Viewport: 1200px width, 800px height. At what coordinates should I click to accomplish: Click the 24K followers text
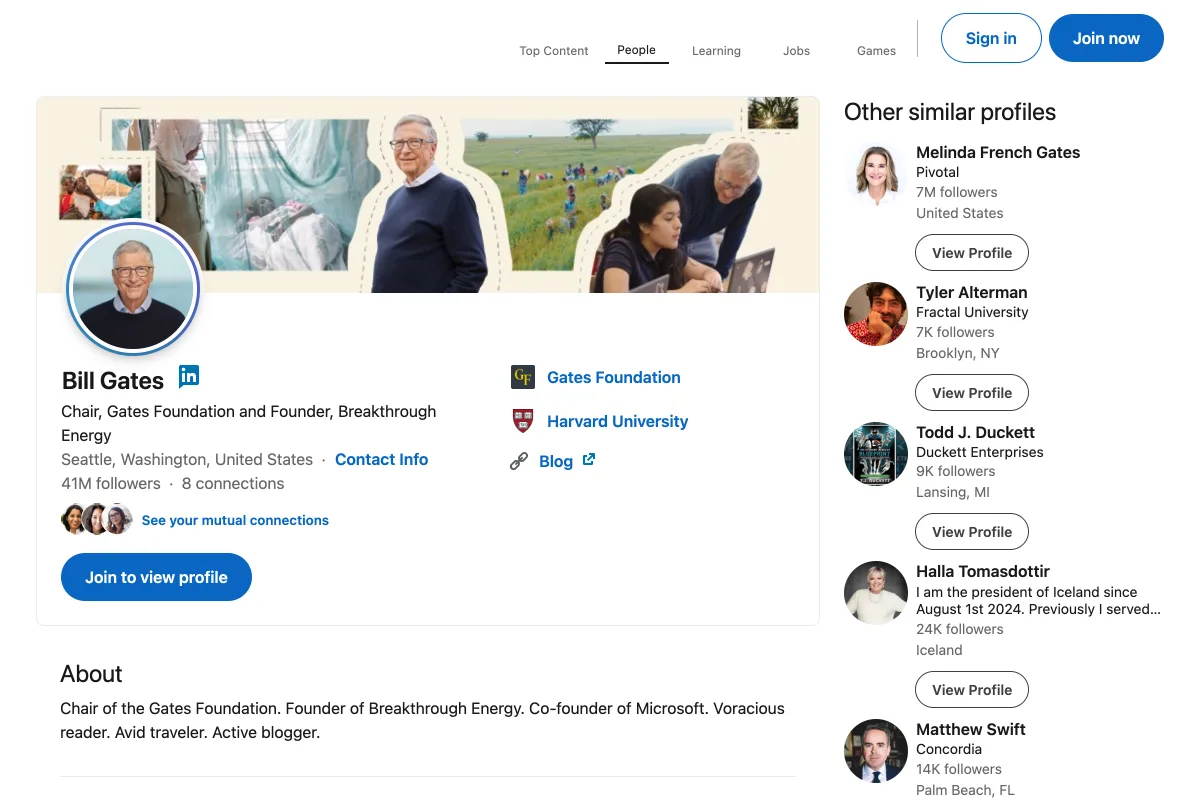pyautogui.click(x=960, y=629)
